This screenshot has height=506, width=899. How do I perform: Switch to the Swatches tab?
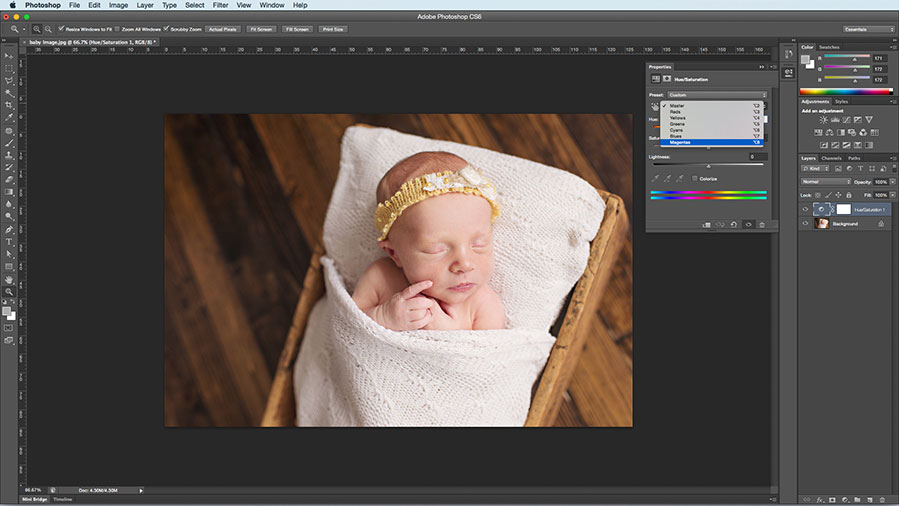(x=829, y=47)
